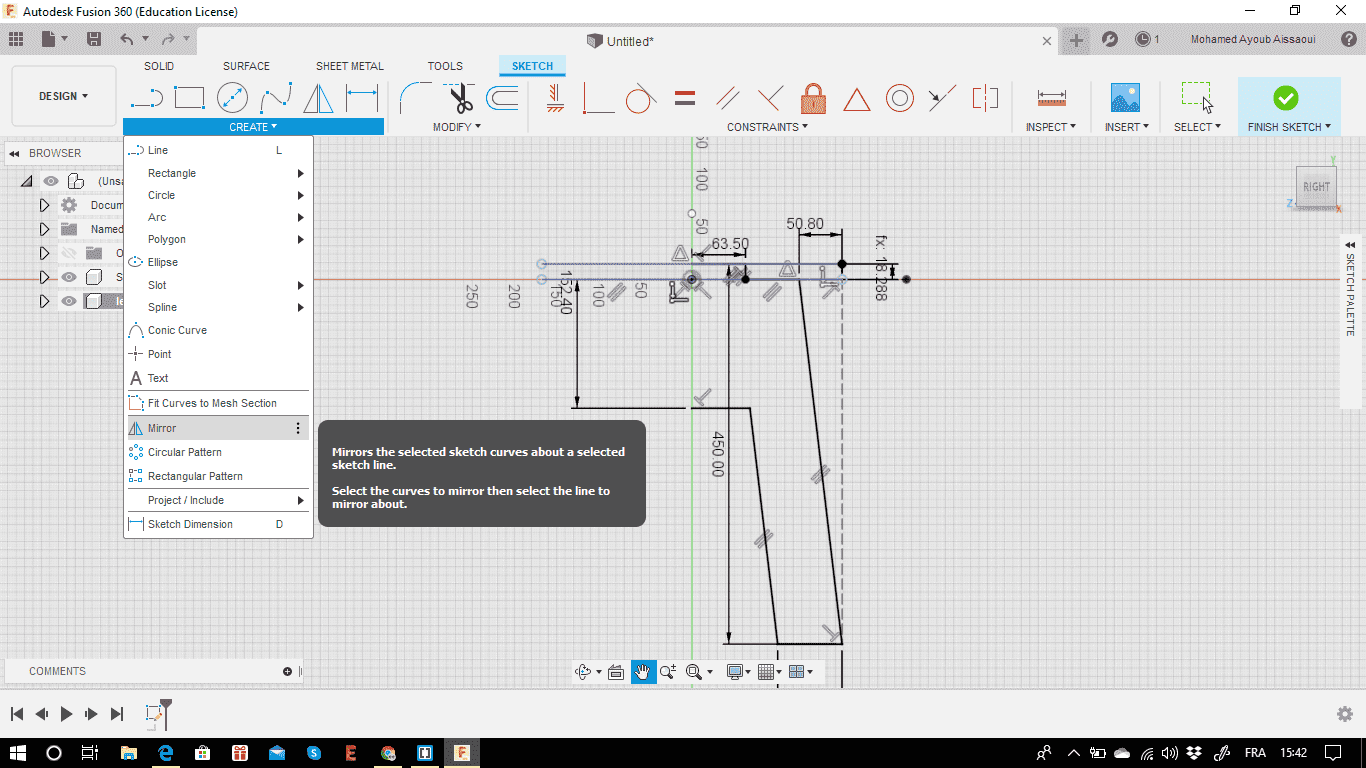
Task: Open Chrome from the Windows taskbar
Action: (x=388, y=752)
